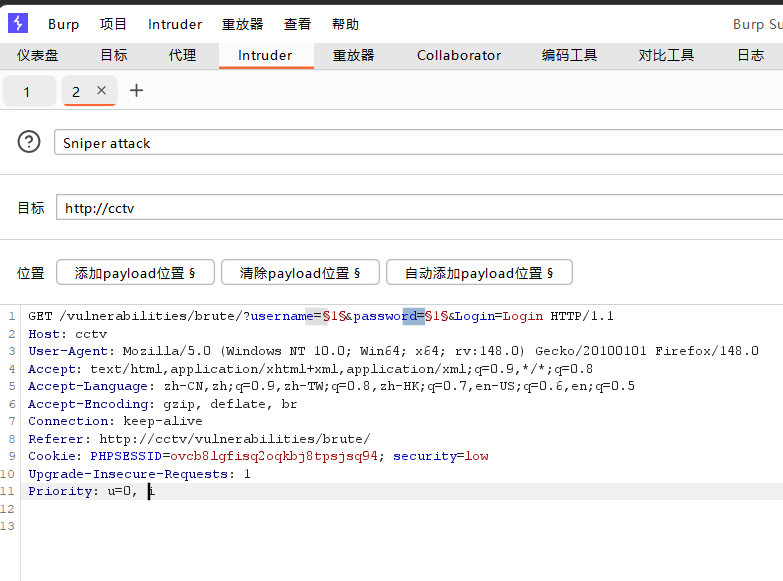
Task: Click the Login=Login parameter in request
Action: 499,316
